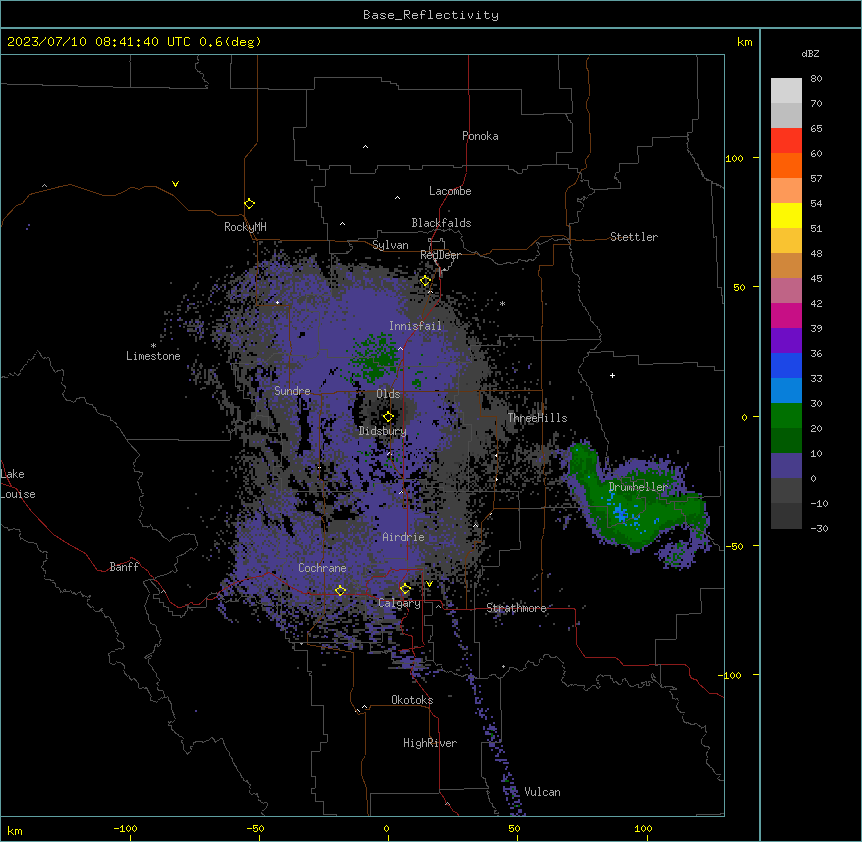
Task: Click the Calgary city label
Action: point(399,603)
